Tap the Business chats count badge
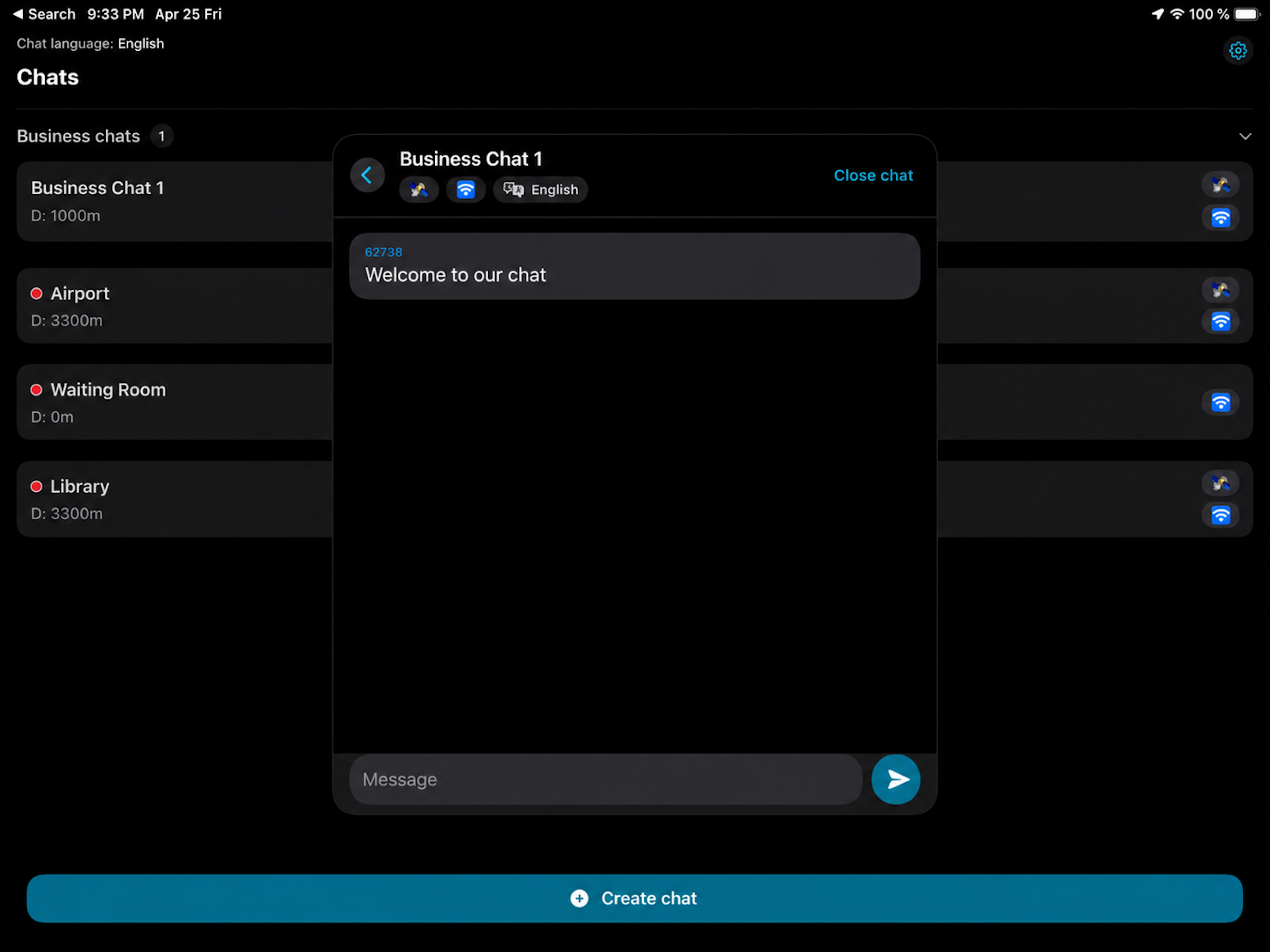The width and height of the screenshot is (1270, 952). click(x=162, y=136)
